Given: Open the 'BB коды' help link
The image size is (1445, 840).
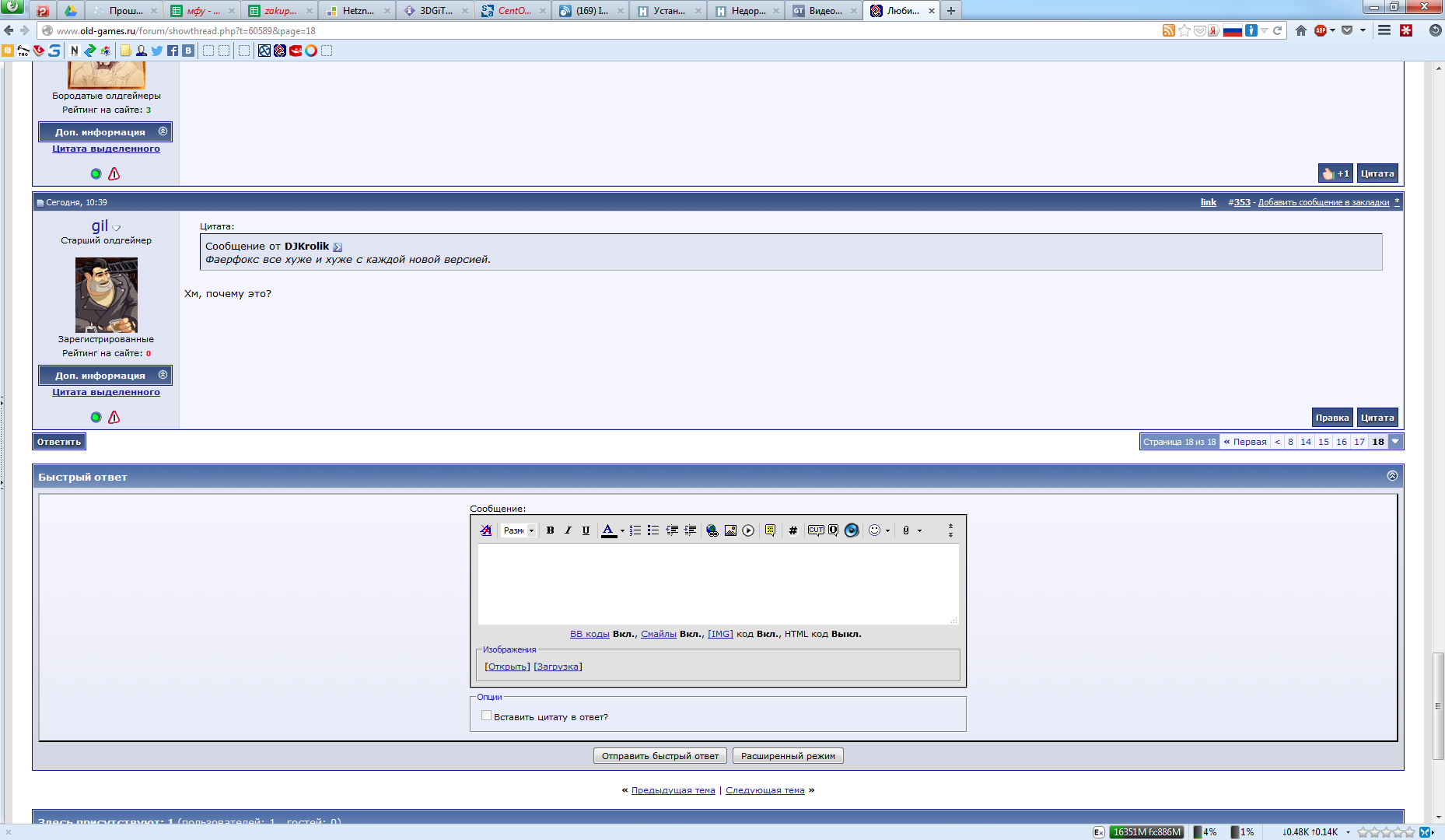Looking at the screenshot, I should click(590, 634).
